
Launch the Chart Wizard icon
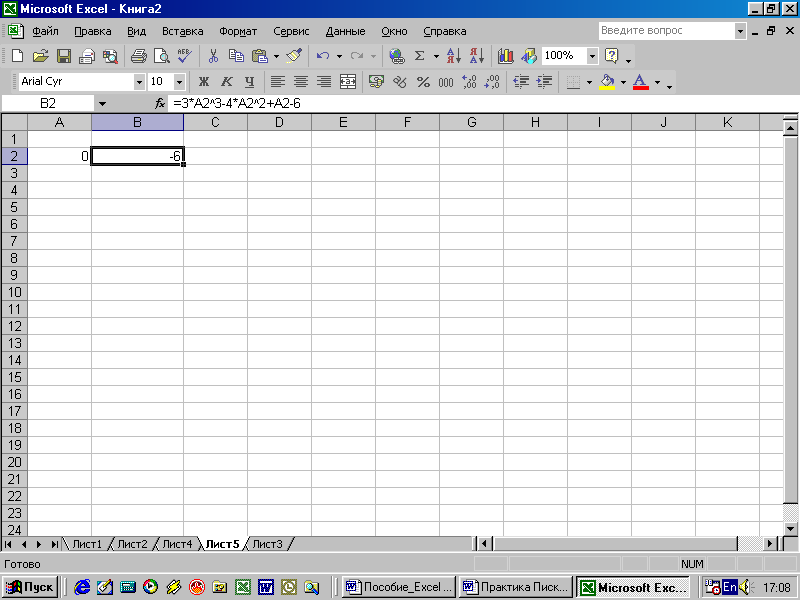(505, 56)
